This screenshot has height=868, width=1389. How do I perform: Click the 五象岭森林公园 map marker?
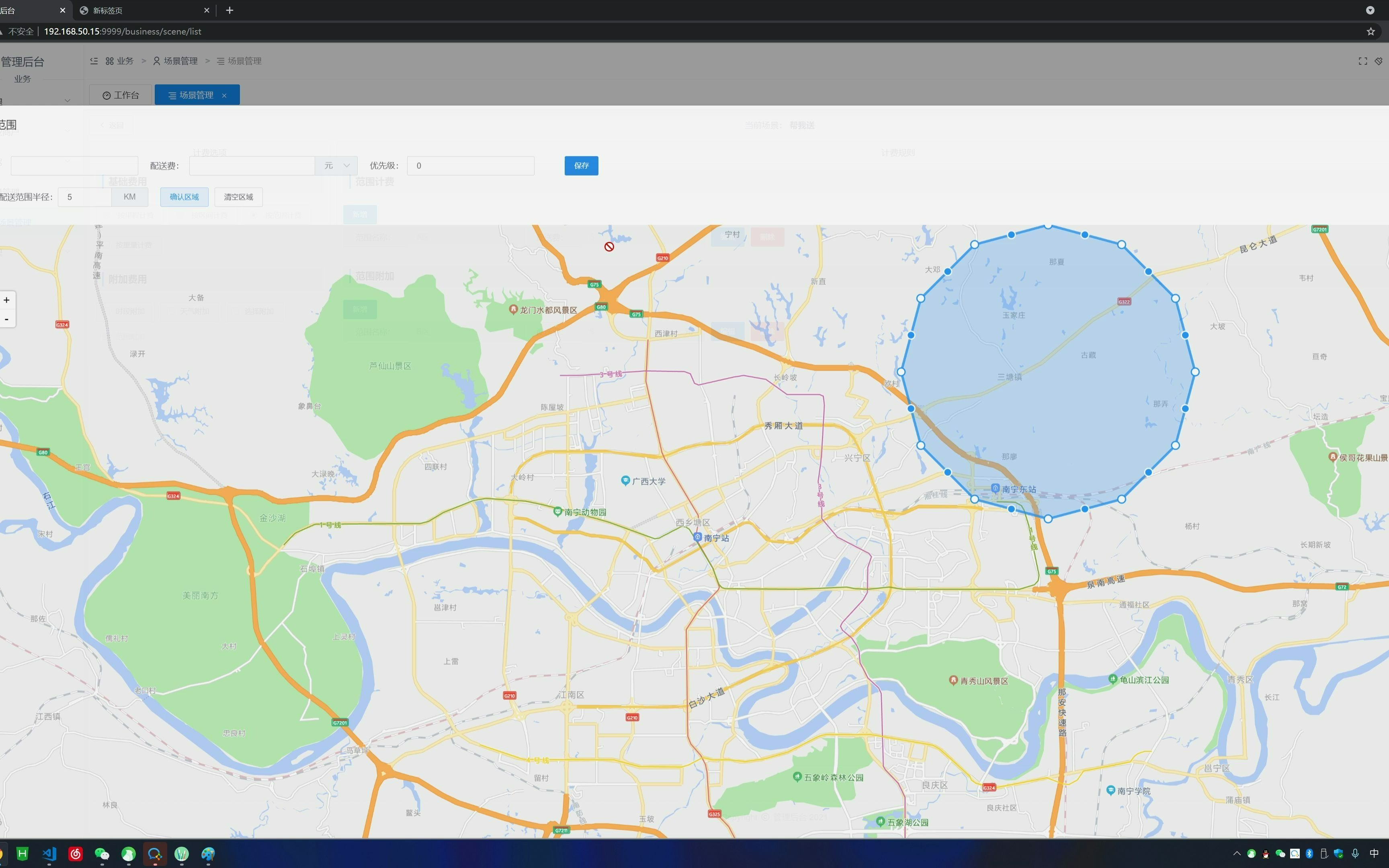797,776
